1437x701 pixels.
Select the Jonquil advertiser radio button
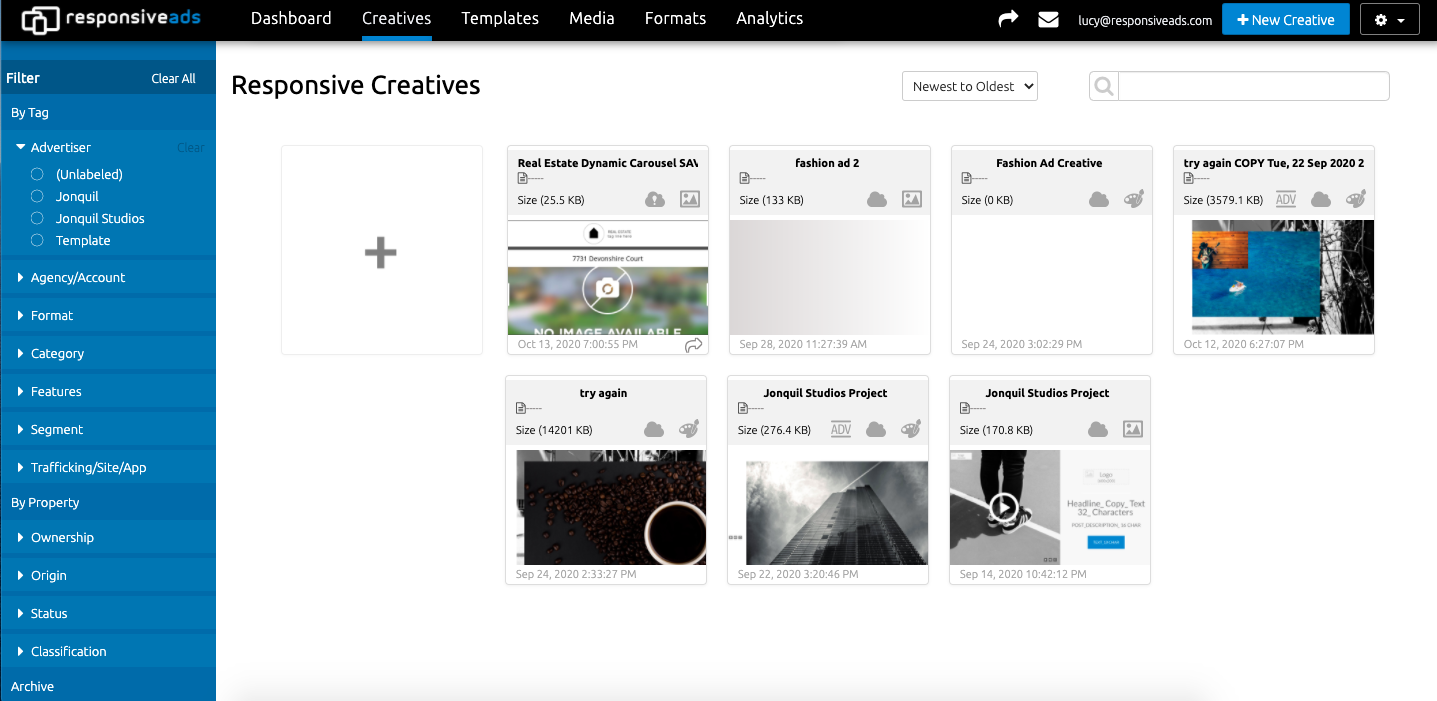37,196
